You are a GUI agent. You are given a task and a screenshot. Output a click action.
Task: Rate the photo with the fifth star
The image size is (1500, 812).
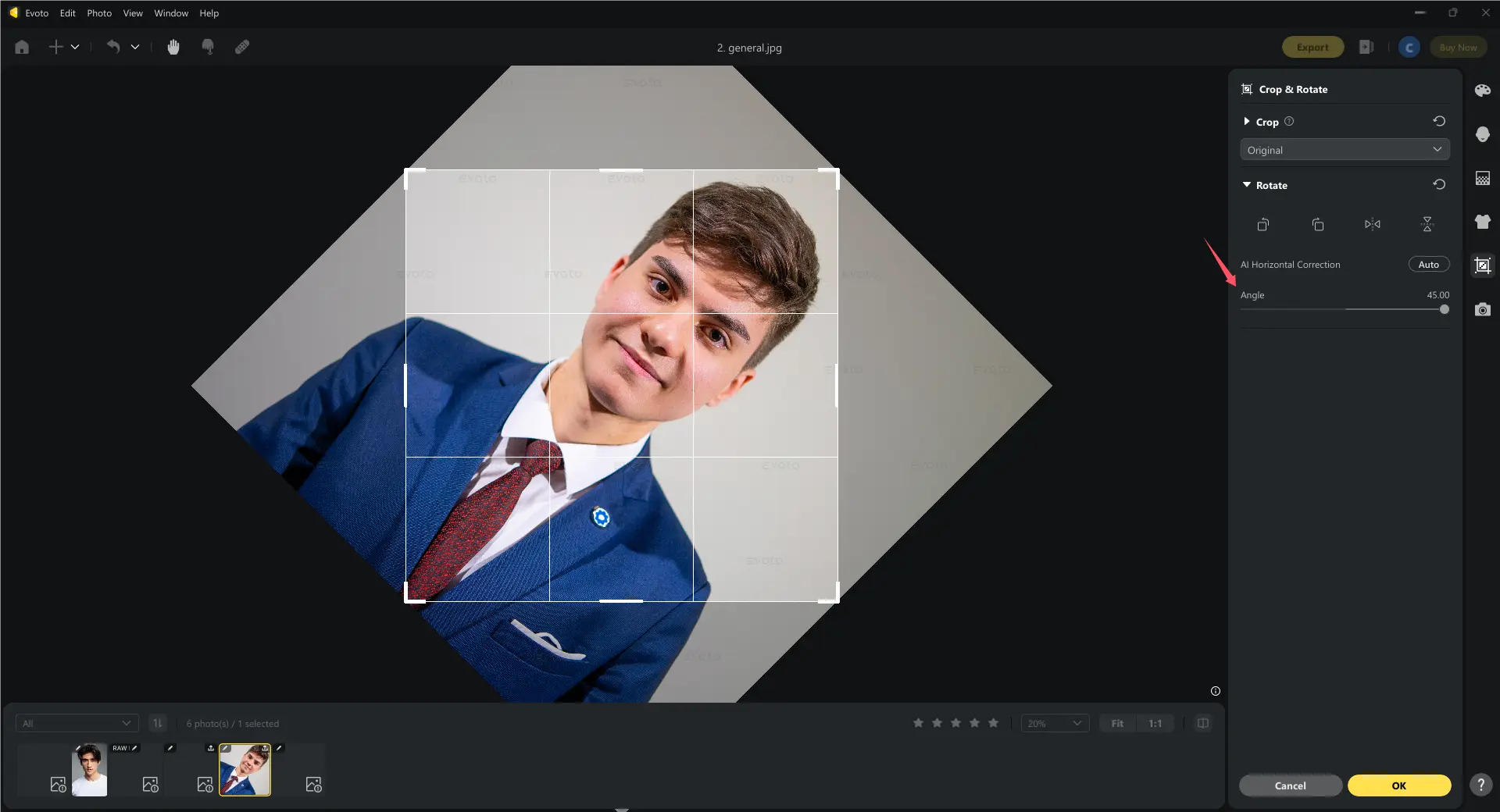pos(993,723)
